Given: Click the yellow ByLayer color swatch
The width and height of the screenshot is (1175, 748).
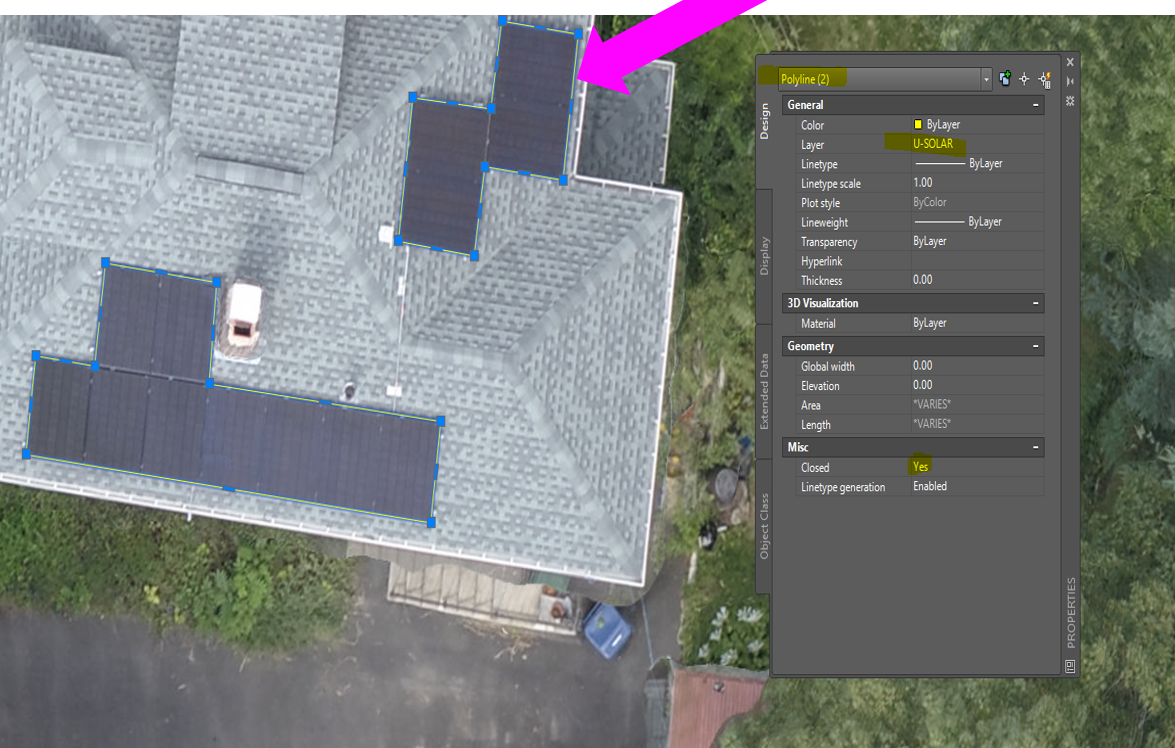Looking at the screenshot, I should 918,125.
